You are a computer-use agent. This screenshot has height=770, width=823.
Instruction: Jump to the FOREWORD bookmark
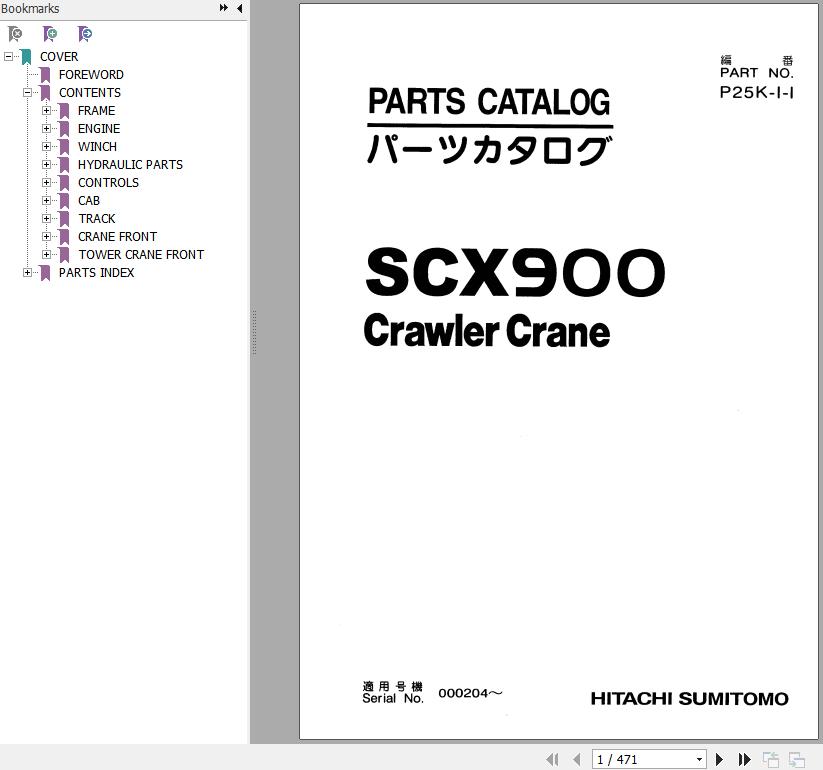tap(91, 75)
